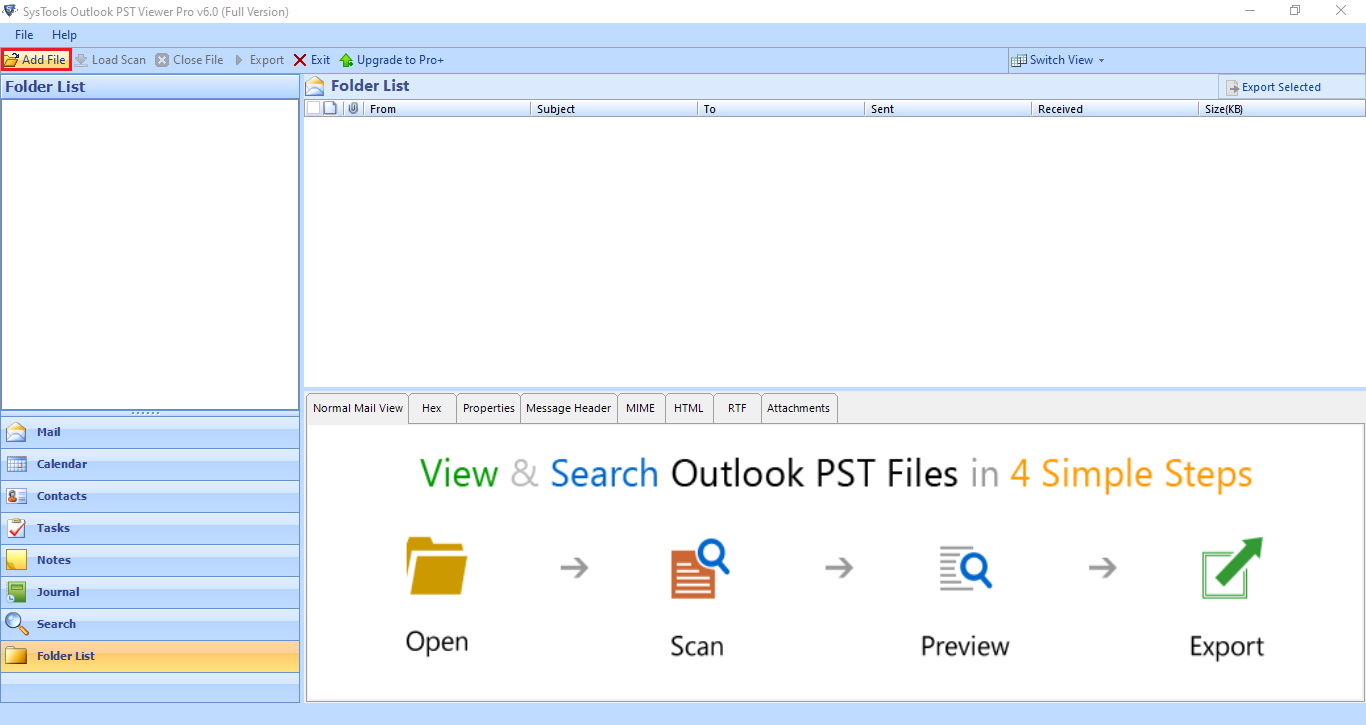Click the splitter grip above Mail
Image resolution: width=1366 pixels, height=725 pixels.
[146, 413]
